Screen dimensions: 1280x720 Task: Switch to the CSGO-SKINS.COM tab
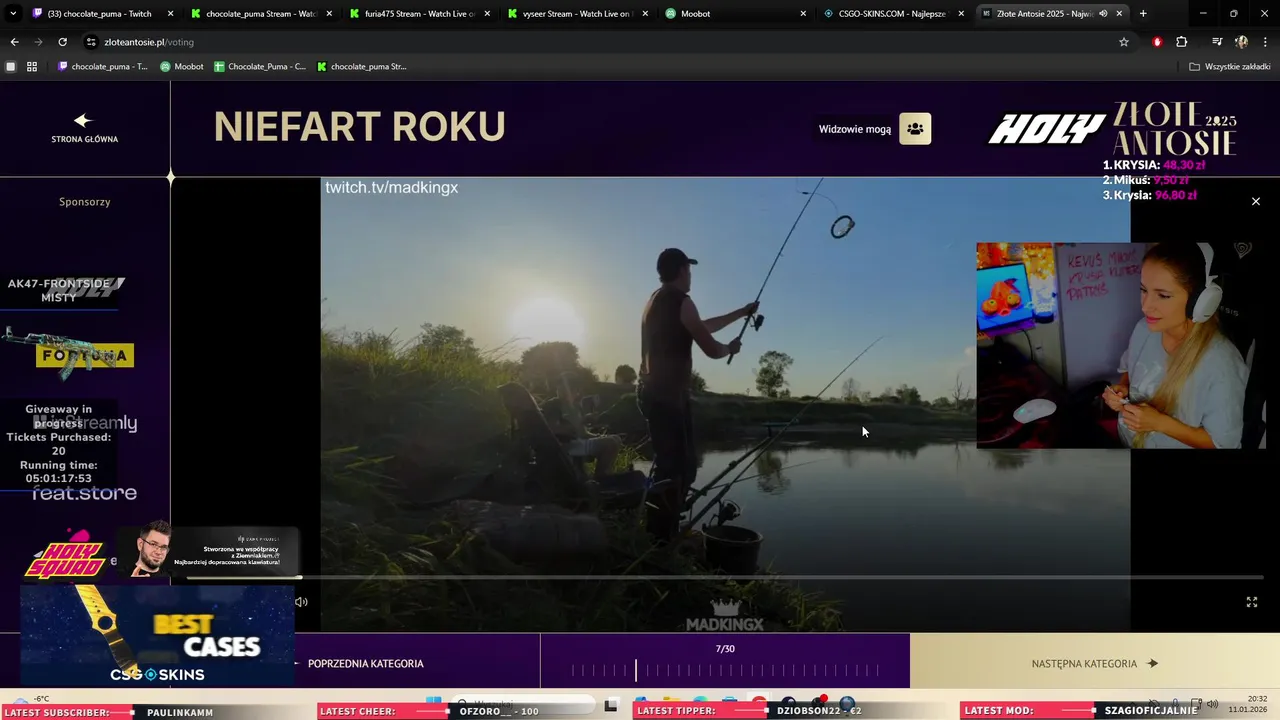point(894,14)
